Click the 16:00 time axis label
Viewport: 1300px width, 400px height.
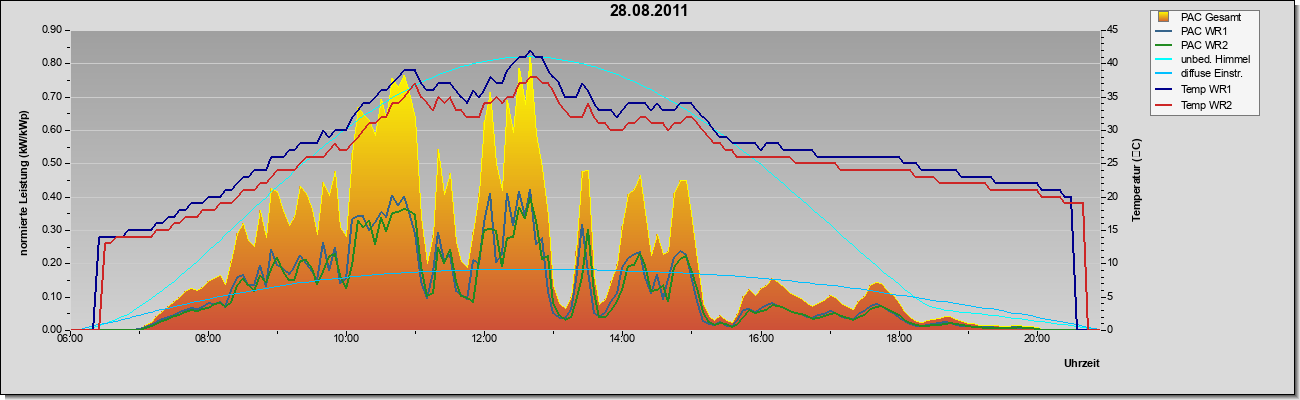point(761,338)
